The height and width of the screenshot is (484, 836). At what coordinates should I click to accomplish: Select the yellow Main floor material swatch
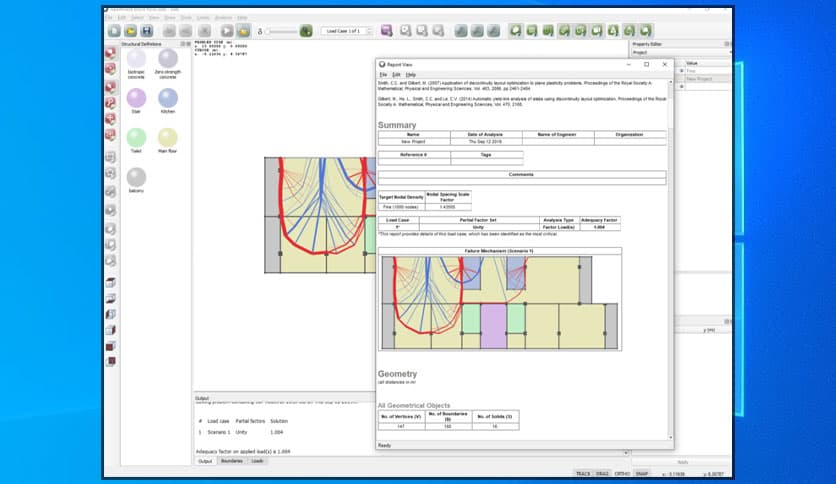[x=168, y=138]
